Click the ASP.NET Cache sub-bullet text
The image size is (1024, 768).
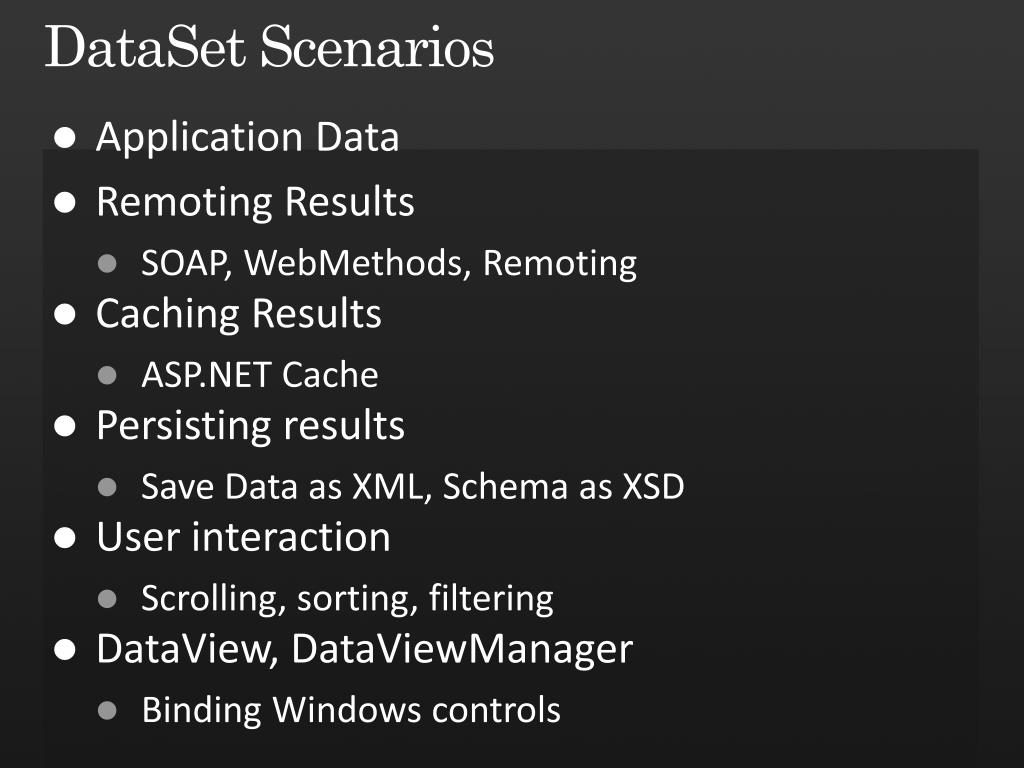(x=260, y=375)
